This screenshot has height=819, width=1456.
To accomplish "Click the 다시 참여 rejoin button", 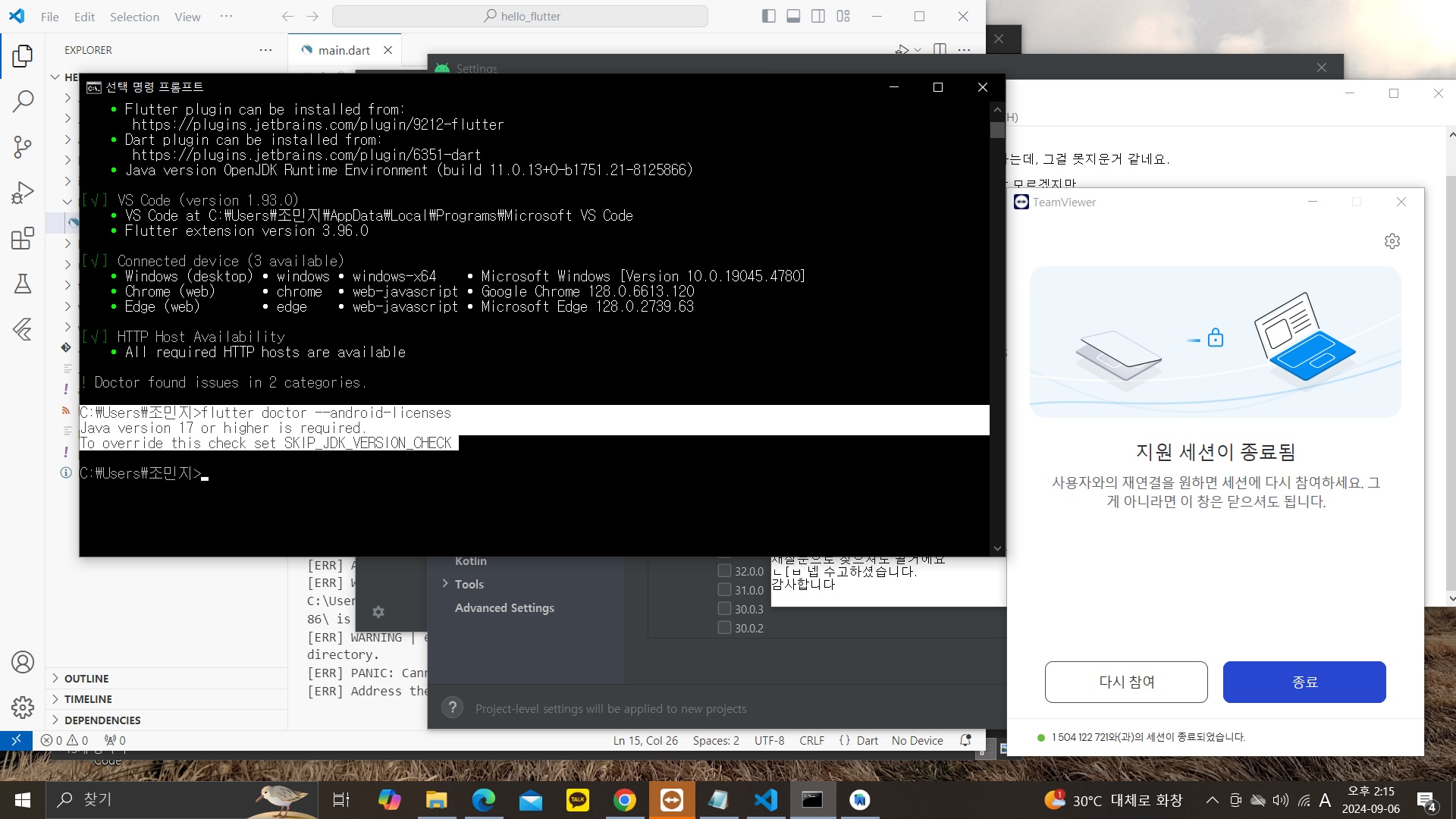I will pos(1126,682).
